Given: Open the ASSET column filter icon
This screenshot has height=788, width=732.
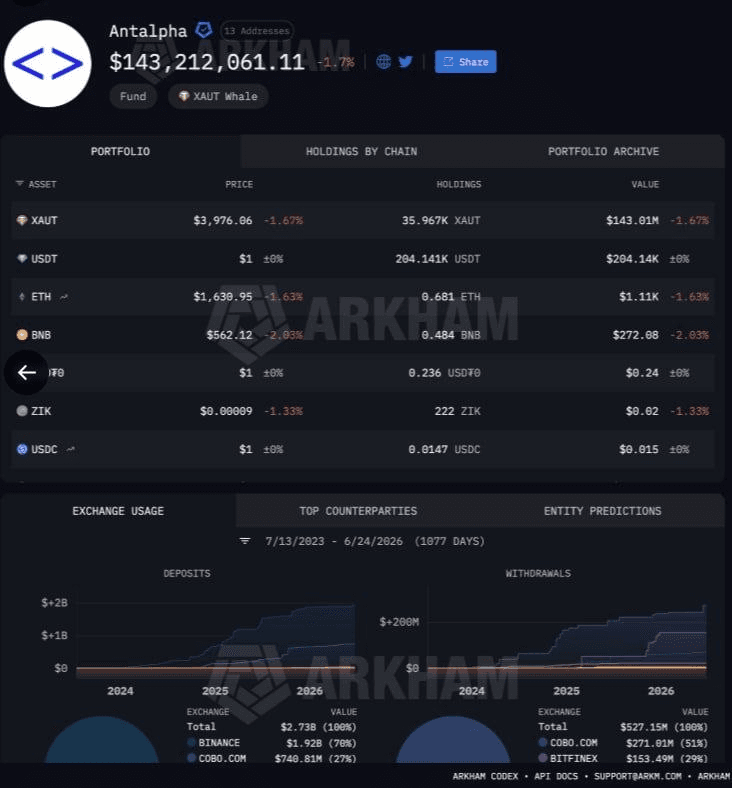Looking at the screenshot, I should click(20, 184).
